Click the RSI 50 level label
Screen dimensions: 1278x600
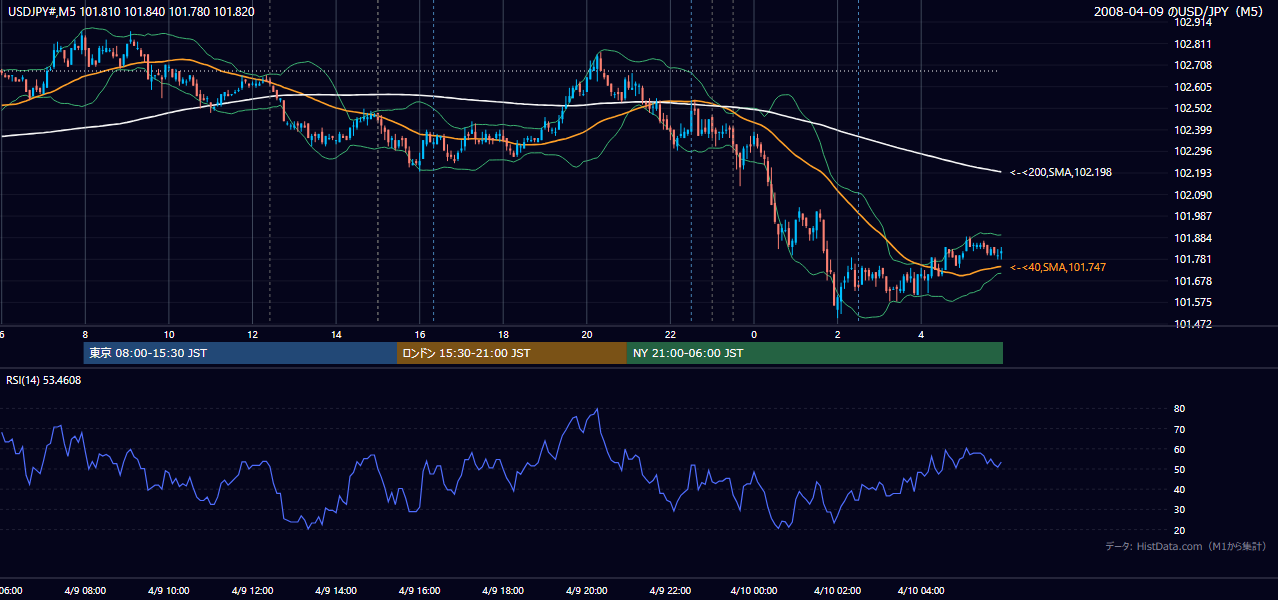1180,469
